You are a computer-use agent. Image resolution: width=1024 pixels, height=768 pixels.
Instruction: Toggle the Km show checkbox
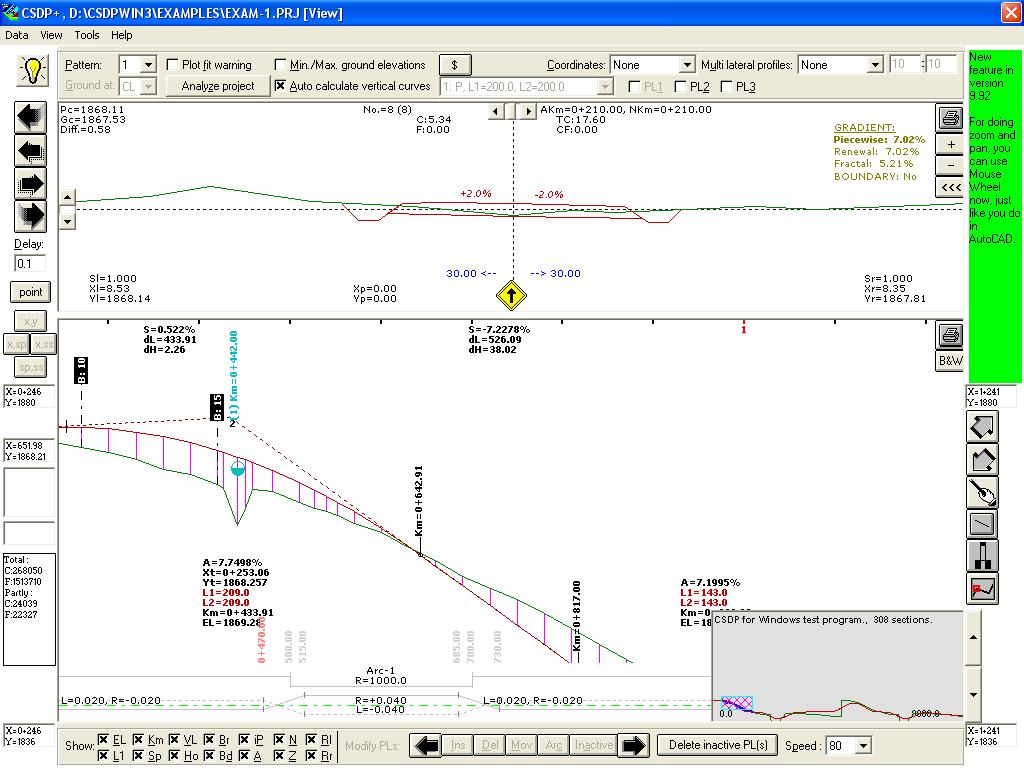point(138,740)
